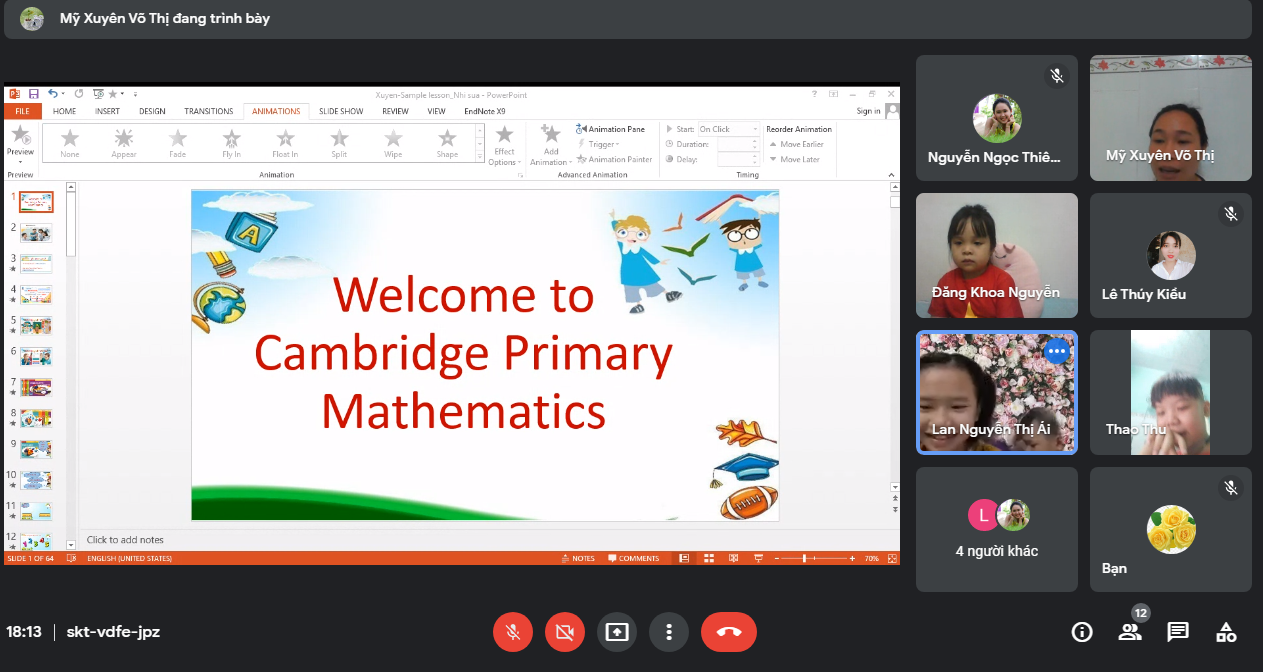This screenshot has width=1263, height=672.
Task: Leave the call with the red hang-up button
Action: pyautogui.click(x=728, y=632)
